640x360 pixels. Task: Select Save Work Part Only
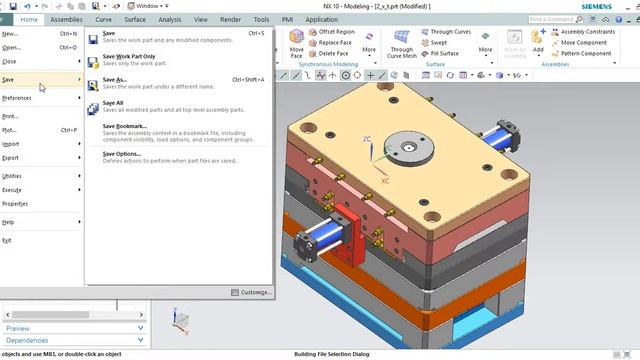[178, 60]
